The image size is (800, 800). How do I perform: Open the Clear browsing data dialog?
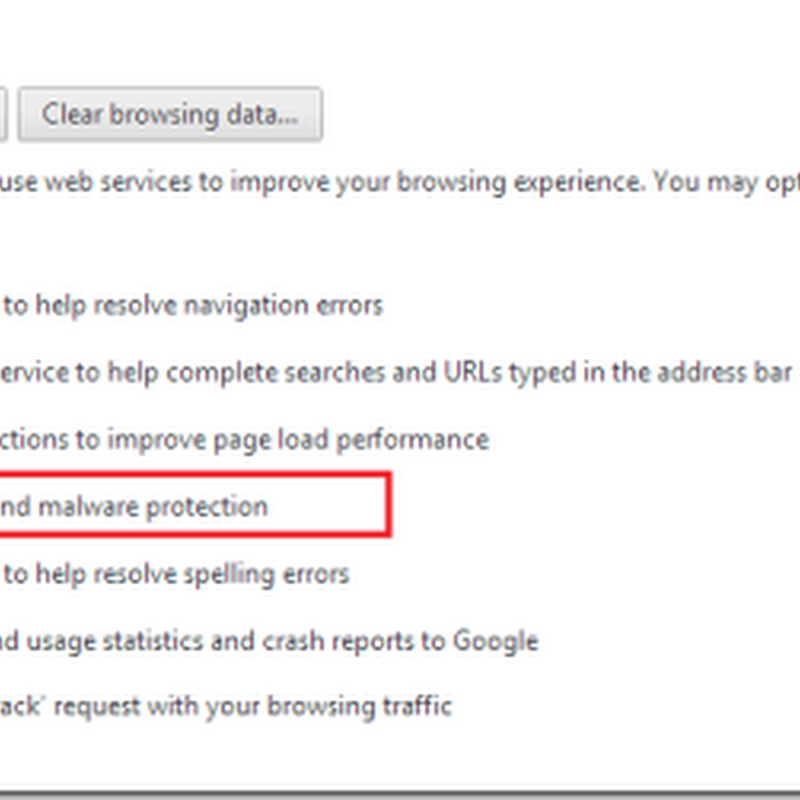click(x=170, y=114)
